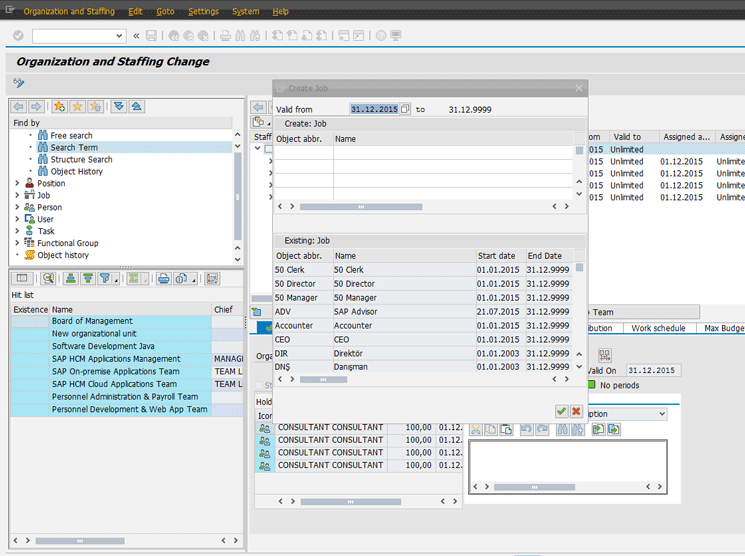Click the print icon in hit list toolbar

[x=163, y=279]
